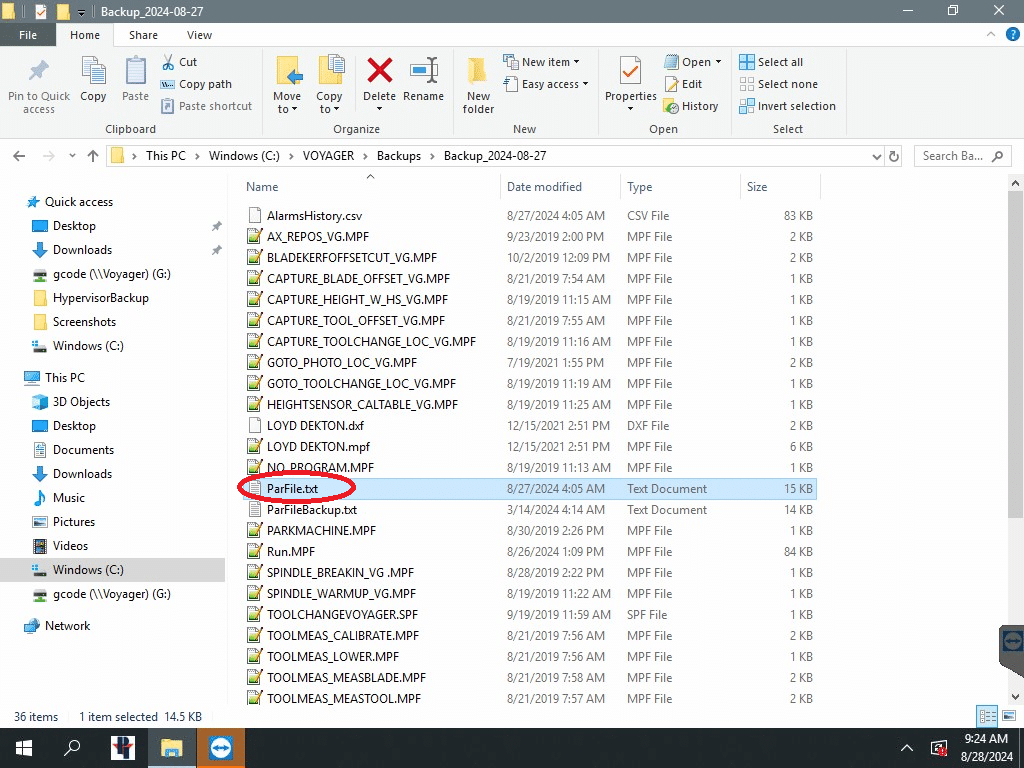Refresh the current folder view

point(894,156)
